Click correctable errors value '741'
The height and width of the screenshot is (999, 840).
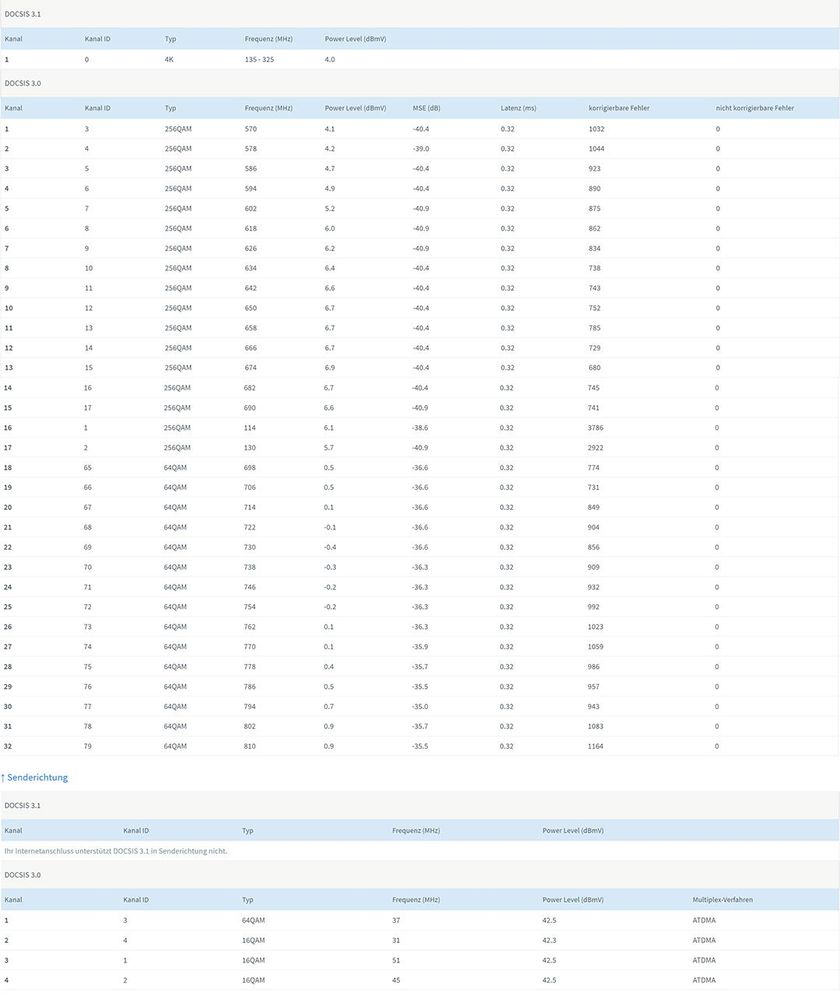[593, 408]
